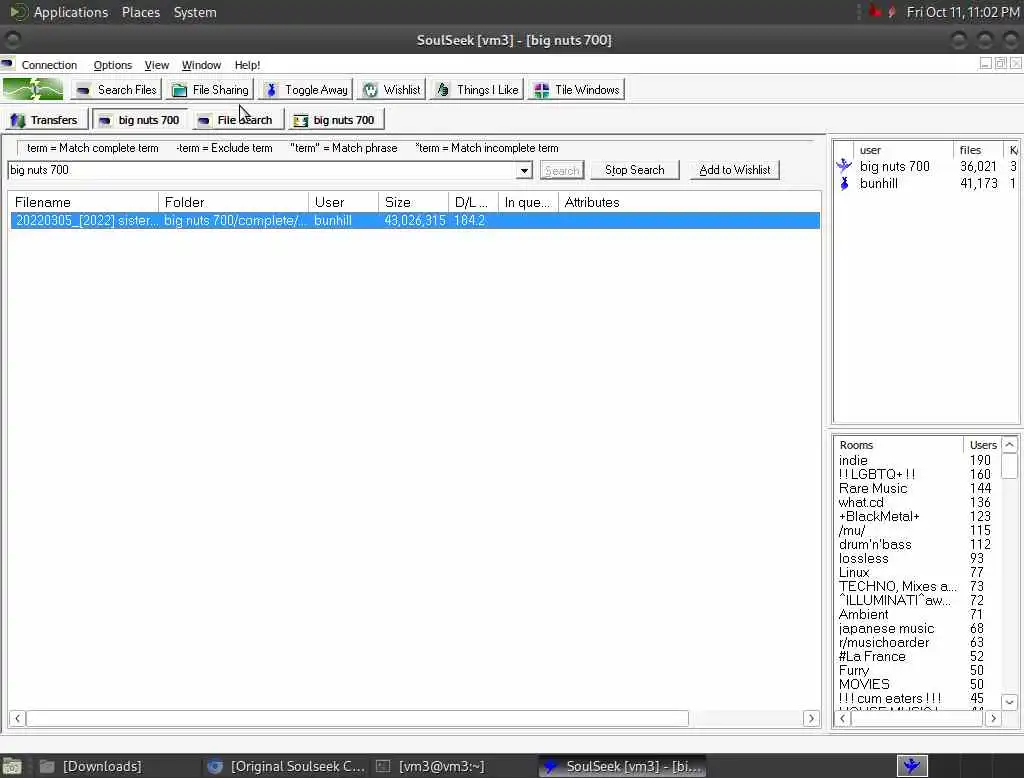This screenshot has width=1024, height=778.
Task: Expand the search history dropdown arrow
Action: 524,170
